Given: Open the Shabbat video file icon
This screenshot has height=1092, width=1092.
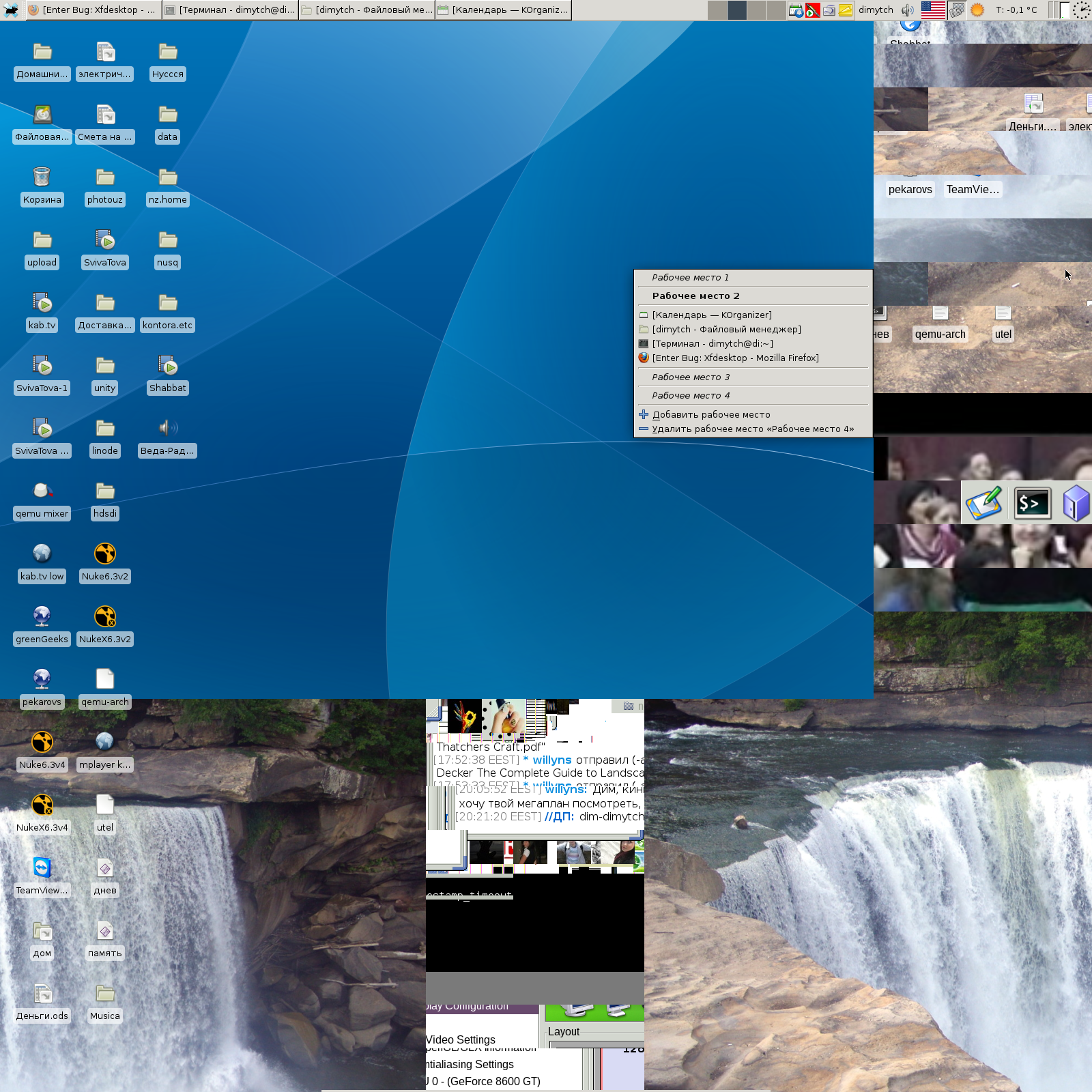Looking at the screenshot, I should click(168, 366).
